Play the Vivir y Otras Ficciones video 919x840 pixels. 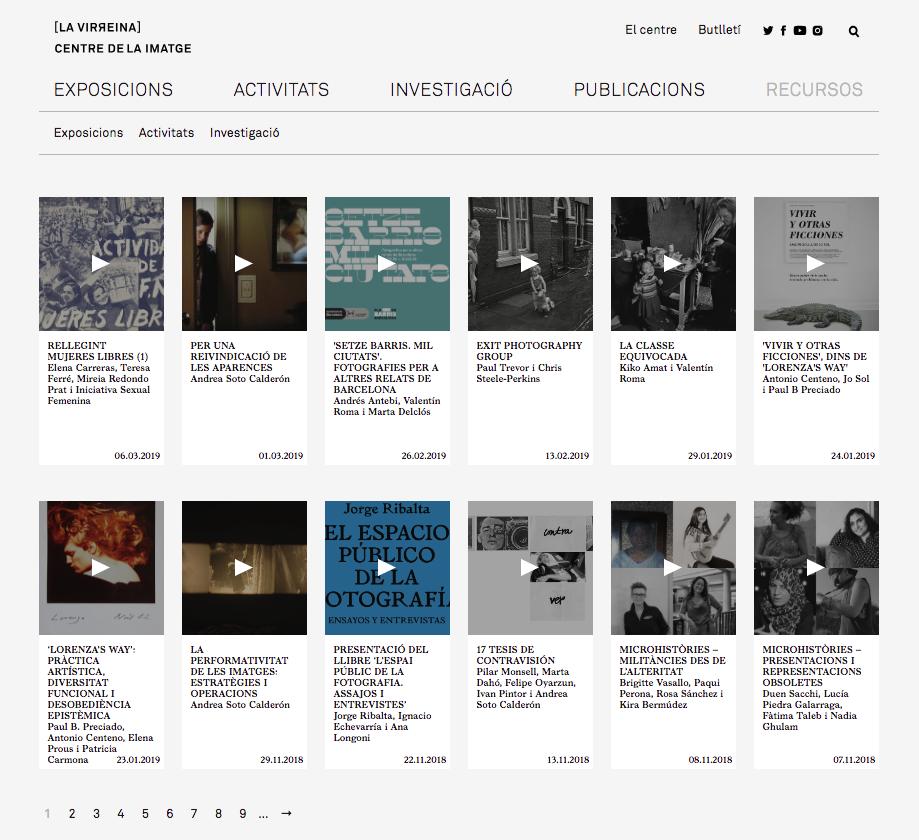(x=816, y=264)
